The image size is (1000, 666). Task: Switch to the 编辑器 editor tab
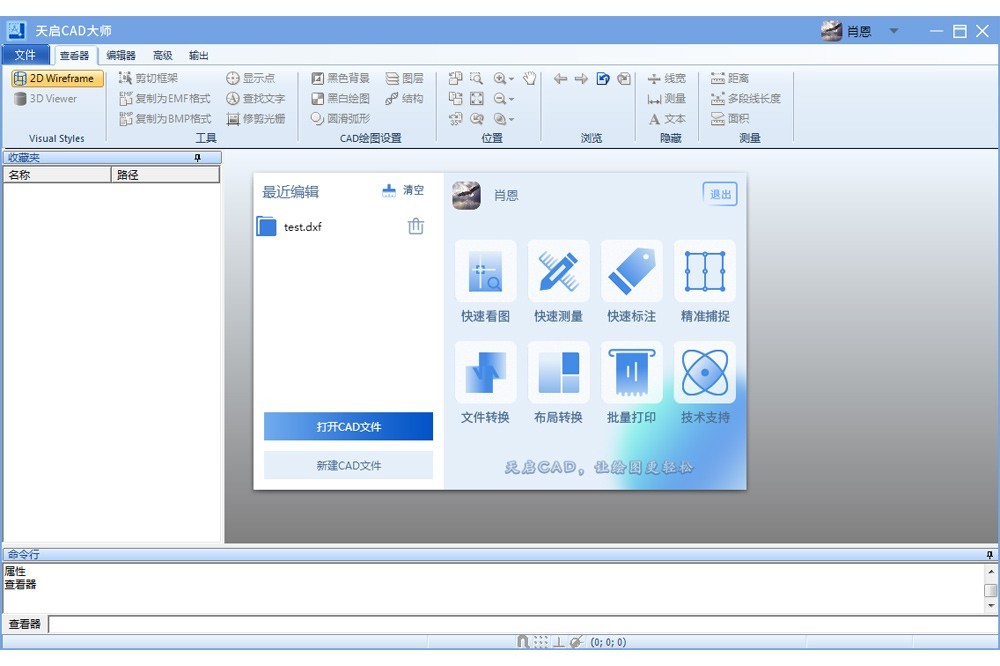tap(121, 56)
